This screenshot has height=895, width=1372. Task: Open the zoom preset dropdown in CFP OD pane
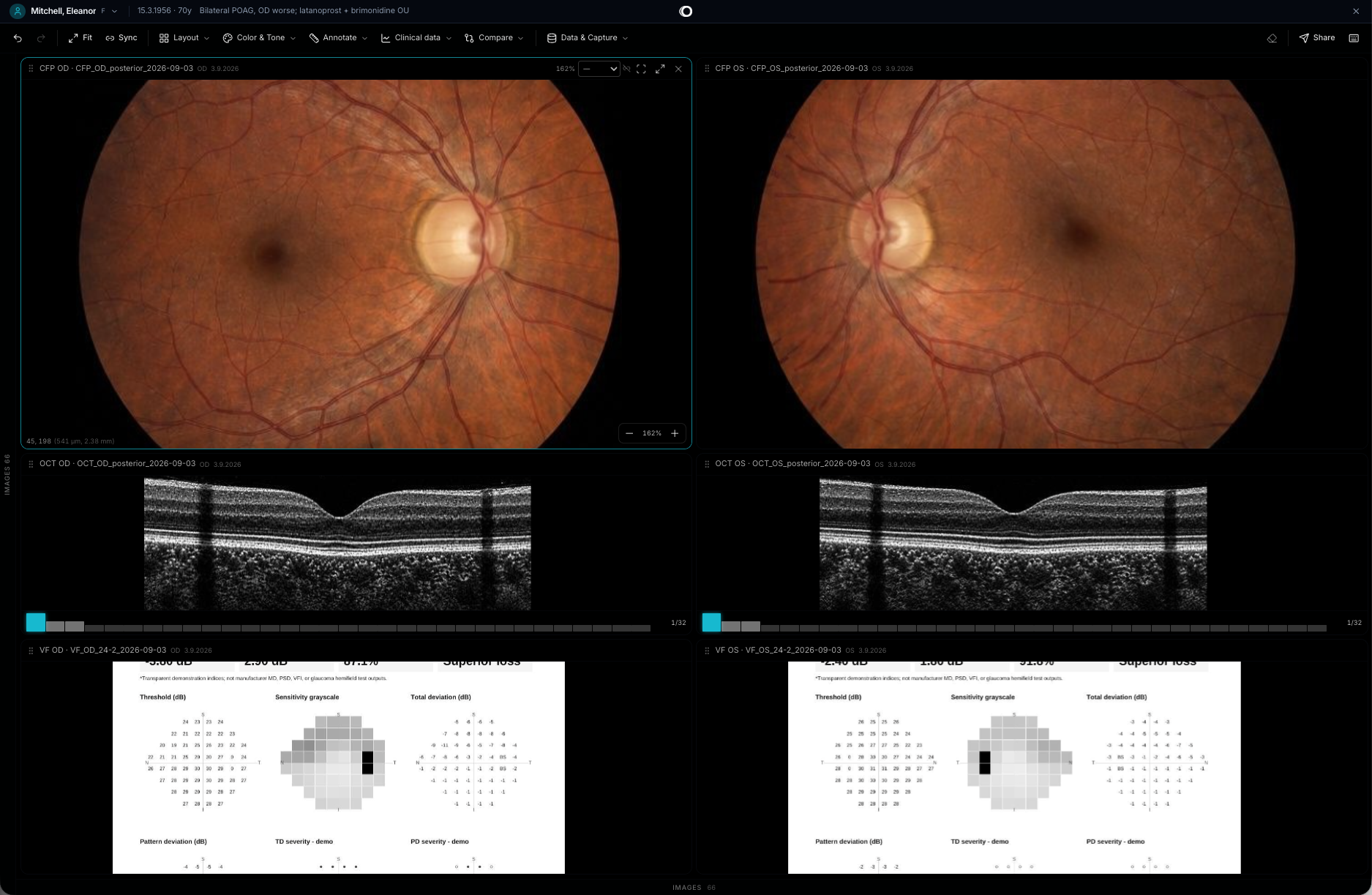point(599,69)
